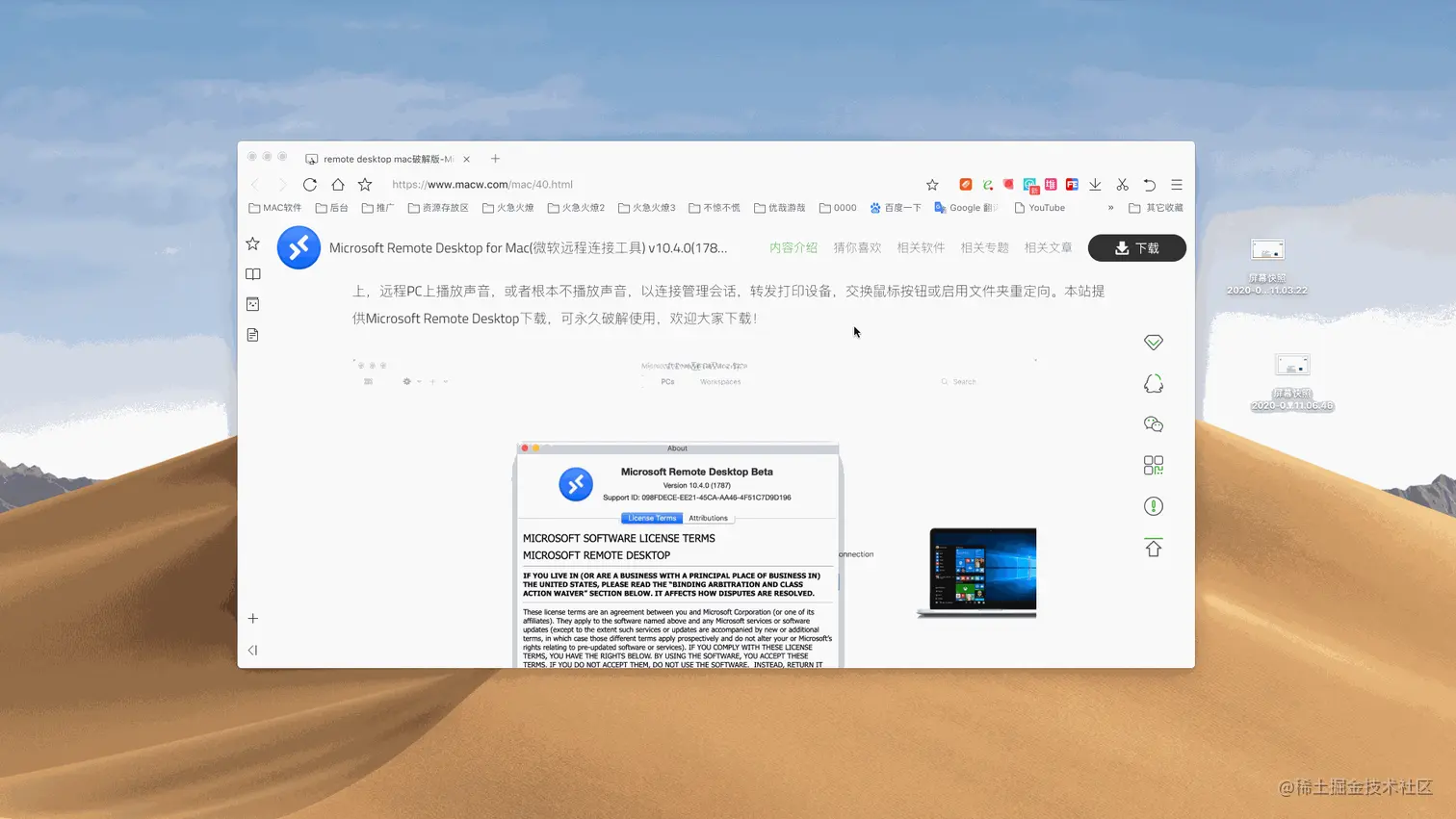Screen dimensions: 1456x819
Task: Open the 百度一下 bookmark
Action: tap(896, 208)
